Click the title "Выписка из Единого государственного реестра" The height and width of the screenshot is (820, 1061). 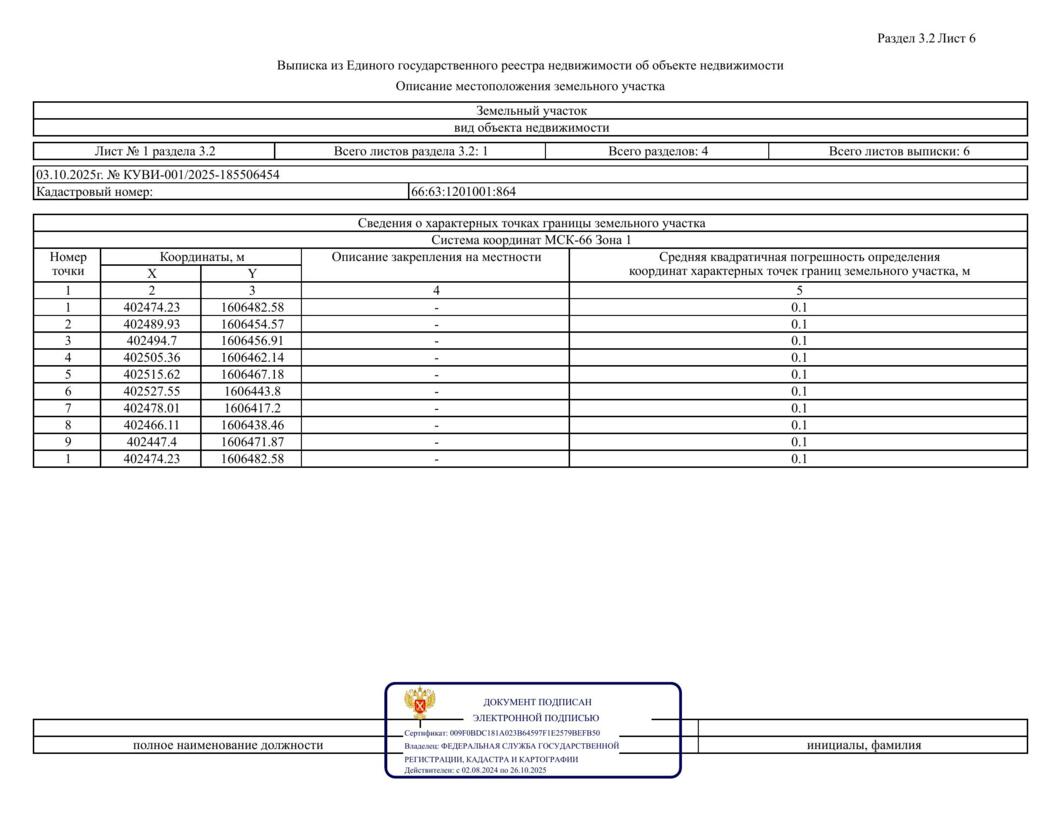coord(530,65)
